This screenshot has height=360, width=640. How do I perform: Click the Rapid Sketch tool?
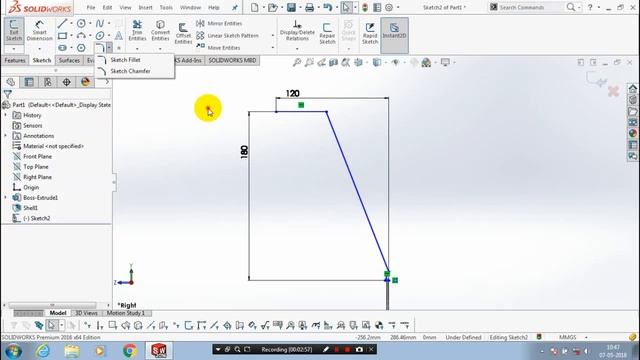(370, 33)
